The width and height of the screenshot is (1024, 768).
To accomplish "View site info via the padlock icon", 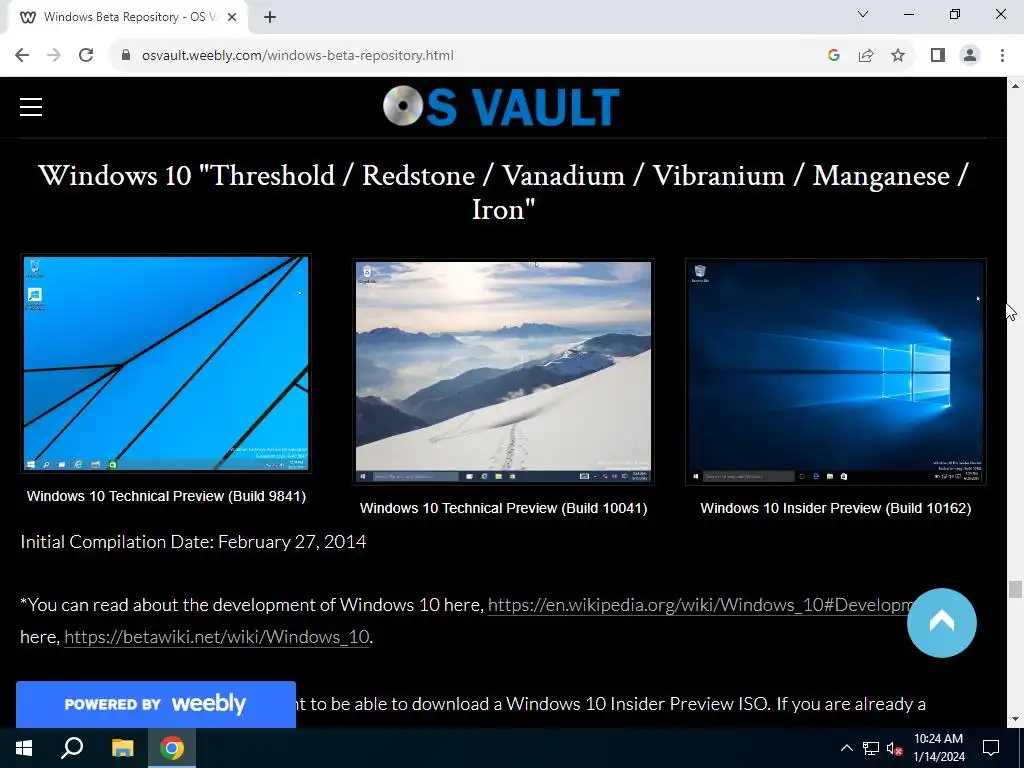I will click(x=126, y=55).
